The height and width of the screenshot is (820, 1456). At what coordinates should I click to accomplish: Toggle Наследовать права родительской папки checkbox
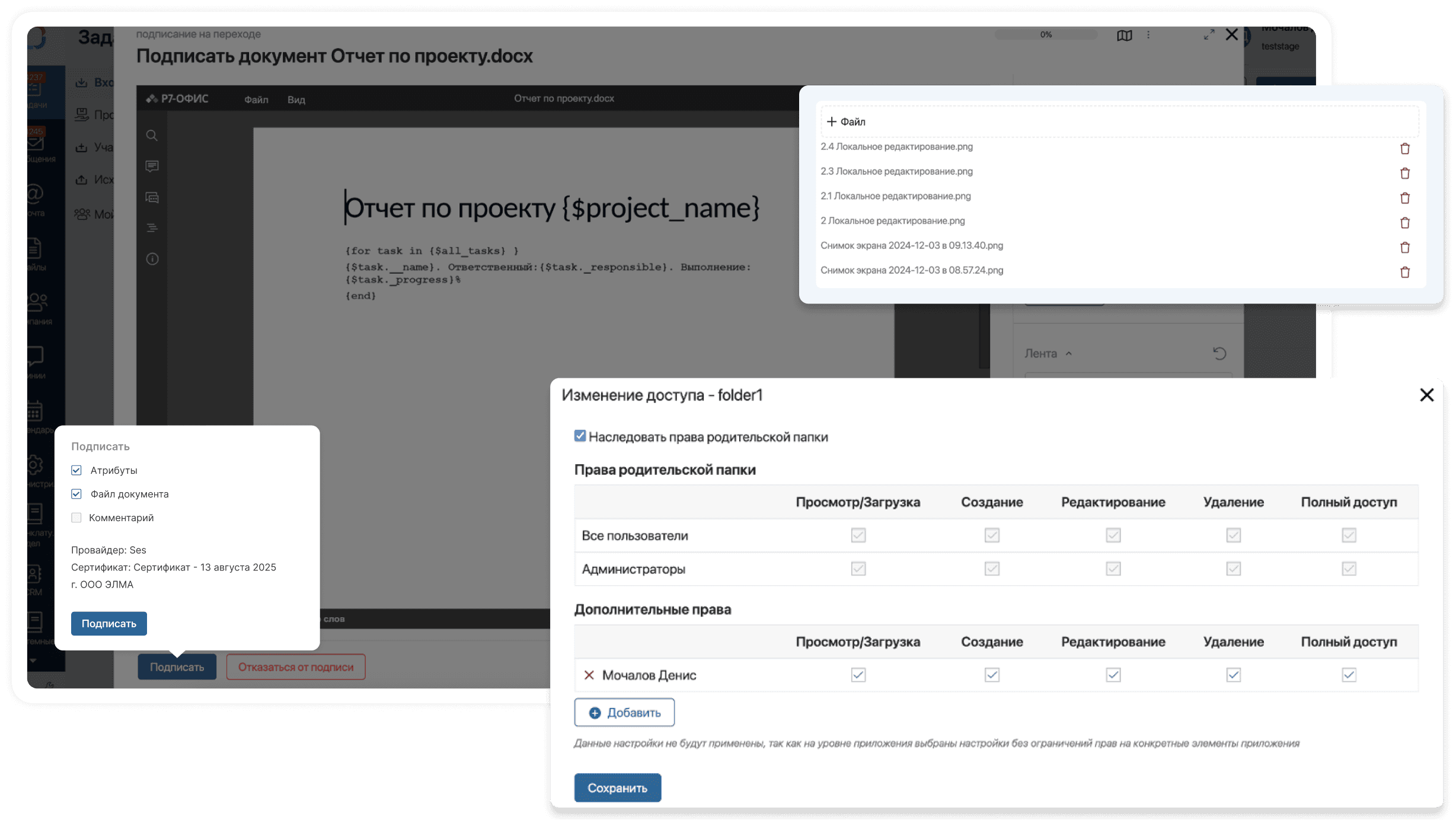click(580, 436)
